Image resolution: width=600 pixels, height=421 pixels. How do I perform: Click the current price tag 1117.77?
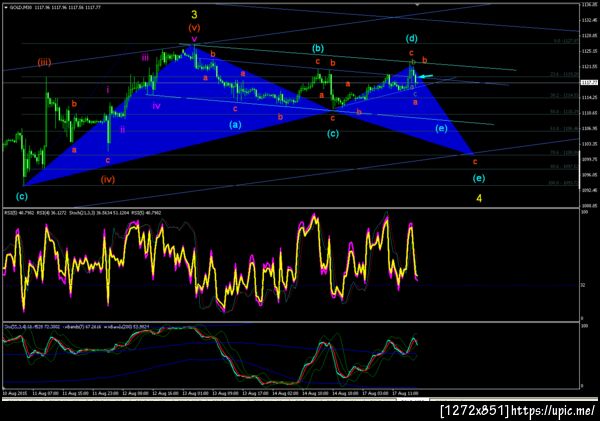[x=588, y=83]
